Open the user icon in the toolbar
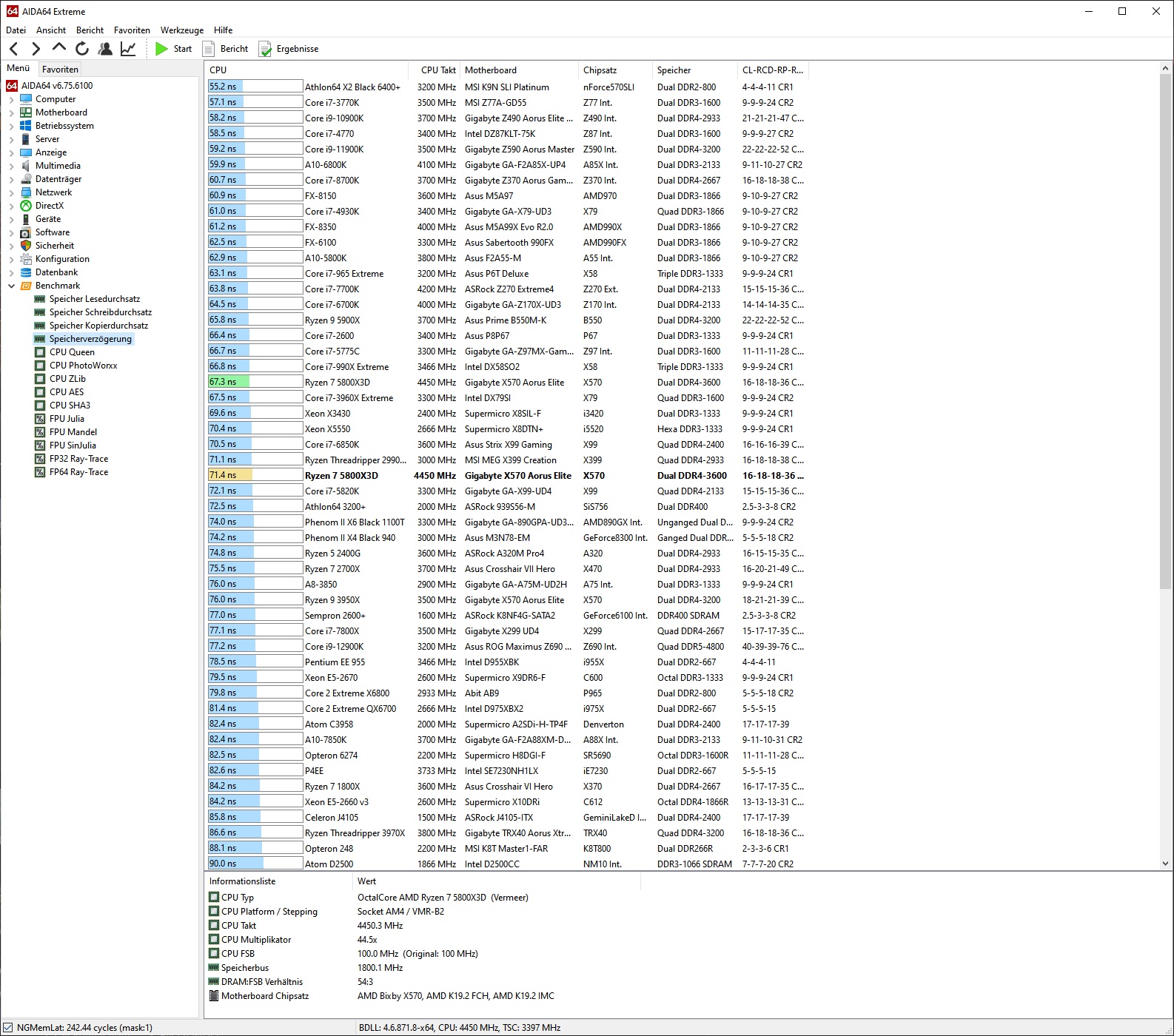 coord(105,49)
